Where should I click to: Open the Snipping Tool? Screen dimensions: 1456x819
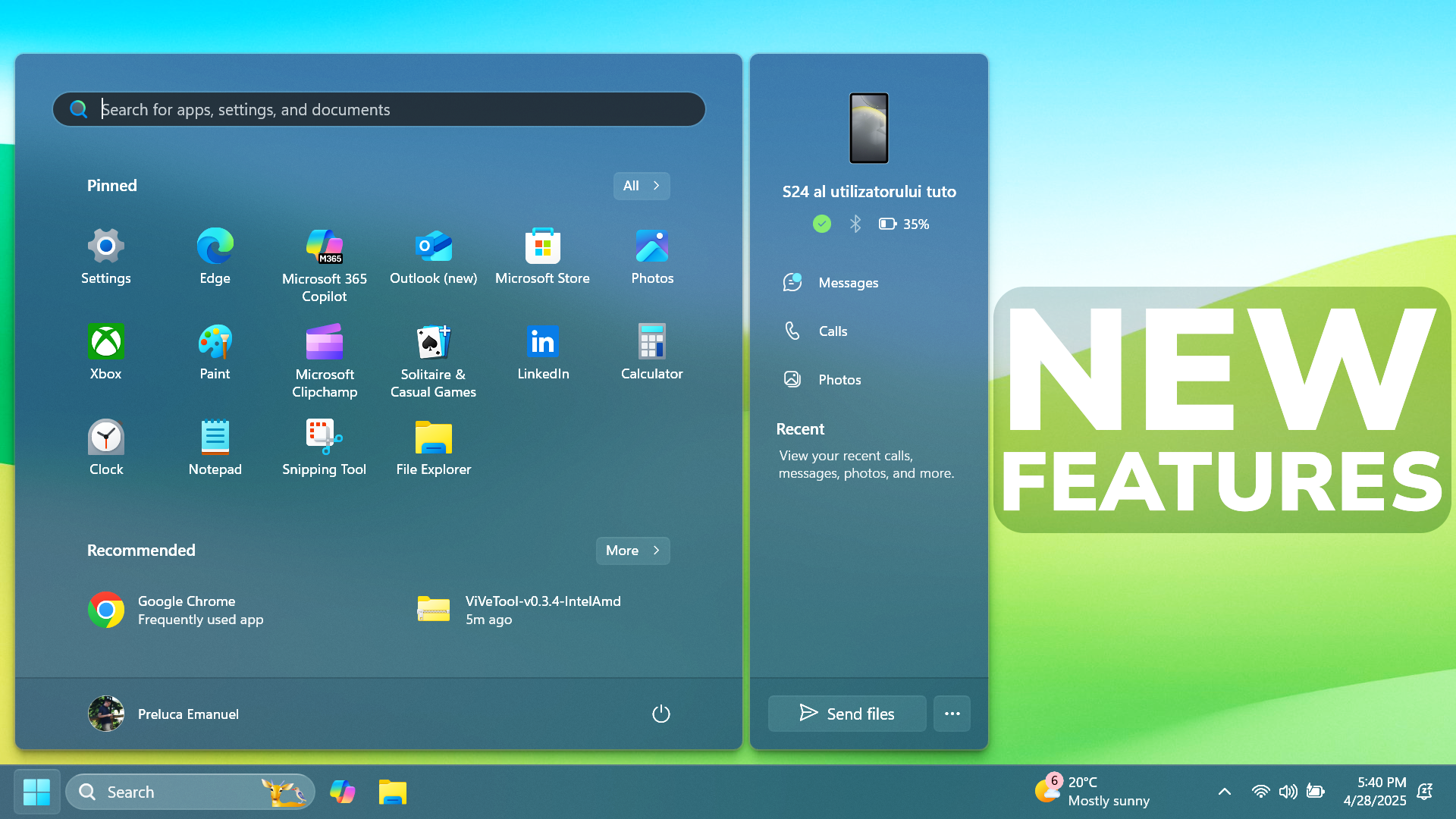point(324,444)
